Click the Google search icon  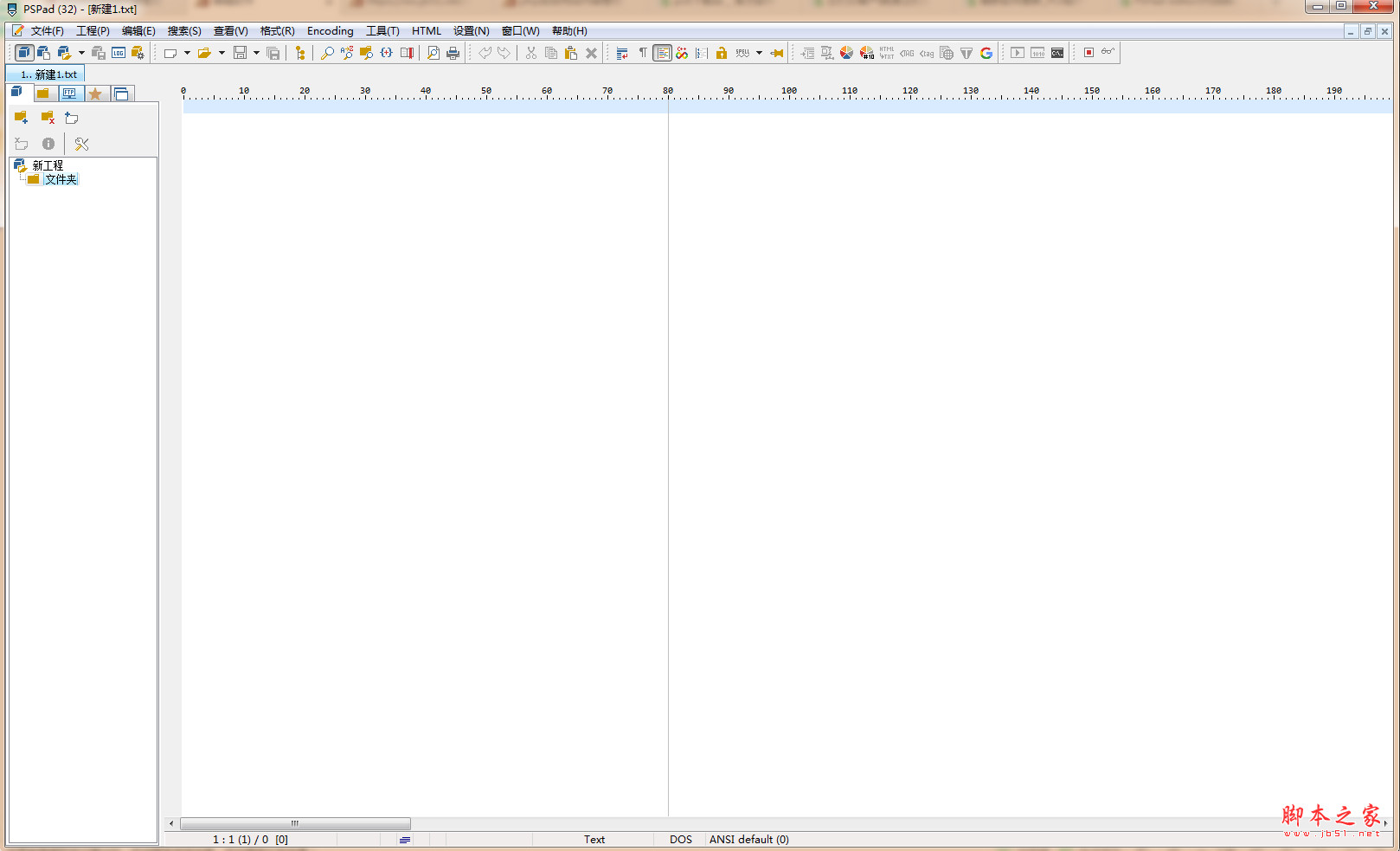[986, 53]
